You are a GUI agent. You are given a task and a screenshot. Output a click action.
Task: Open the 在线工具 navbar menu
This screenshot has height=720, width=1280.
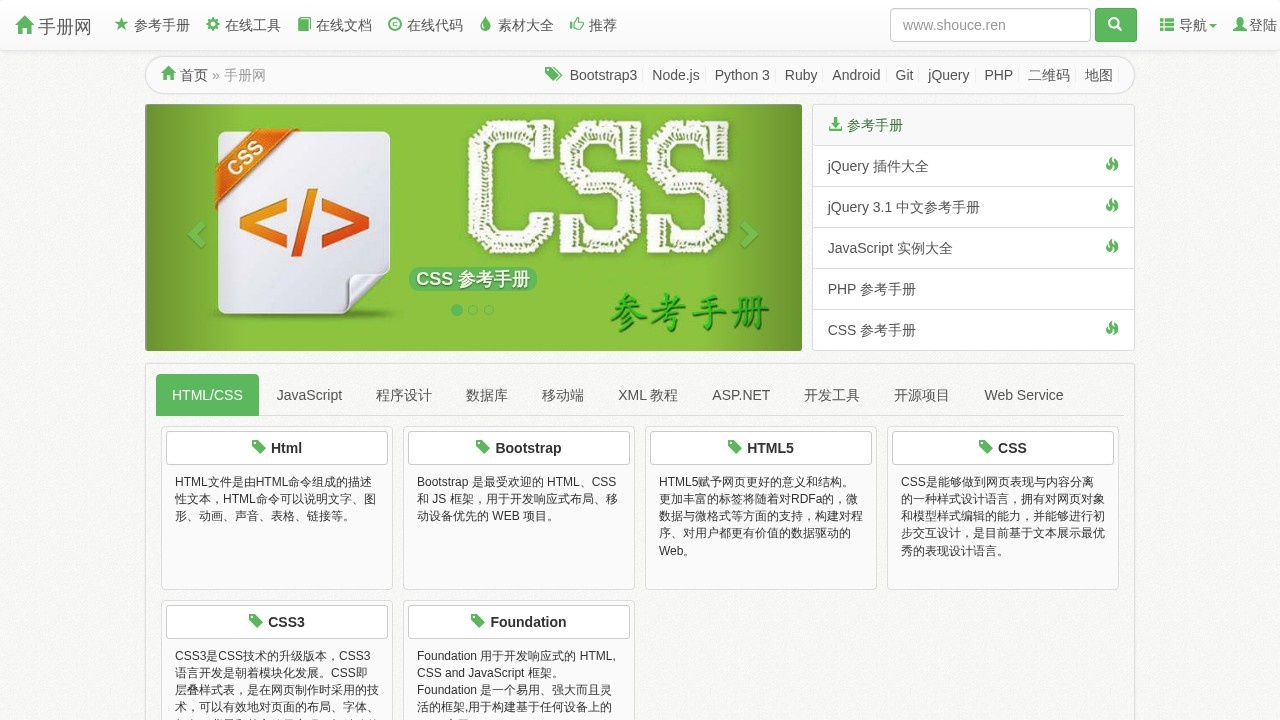[243, 25]
